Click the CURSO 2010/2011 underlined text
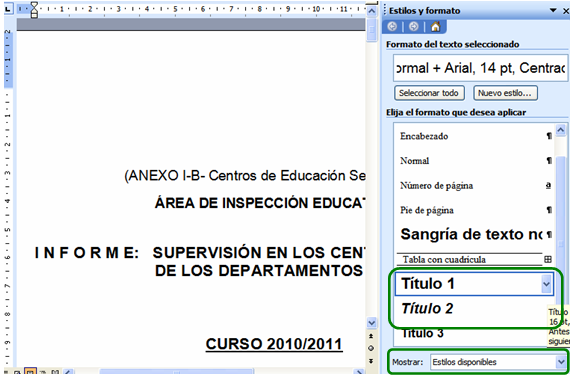572x379 pixels. click(x=274, y=344)
